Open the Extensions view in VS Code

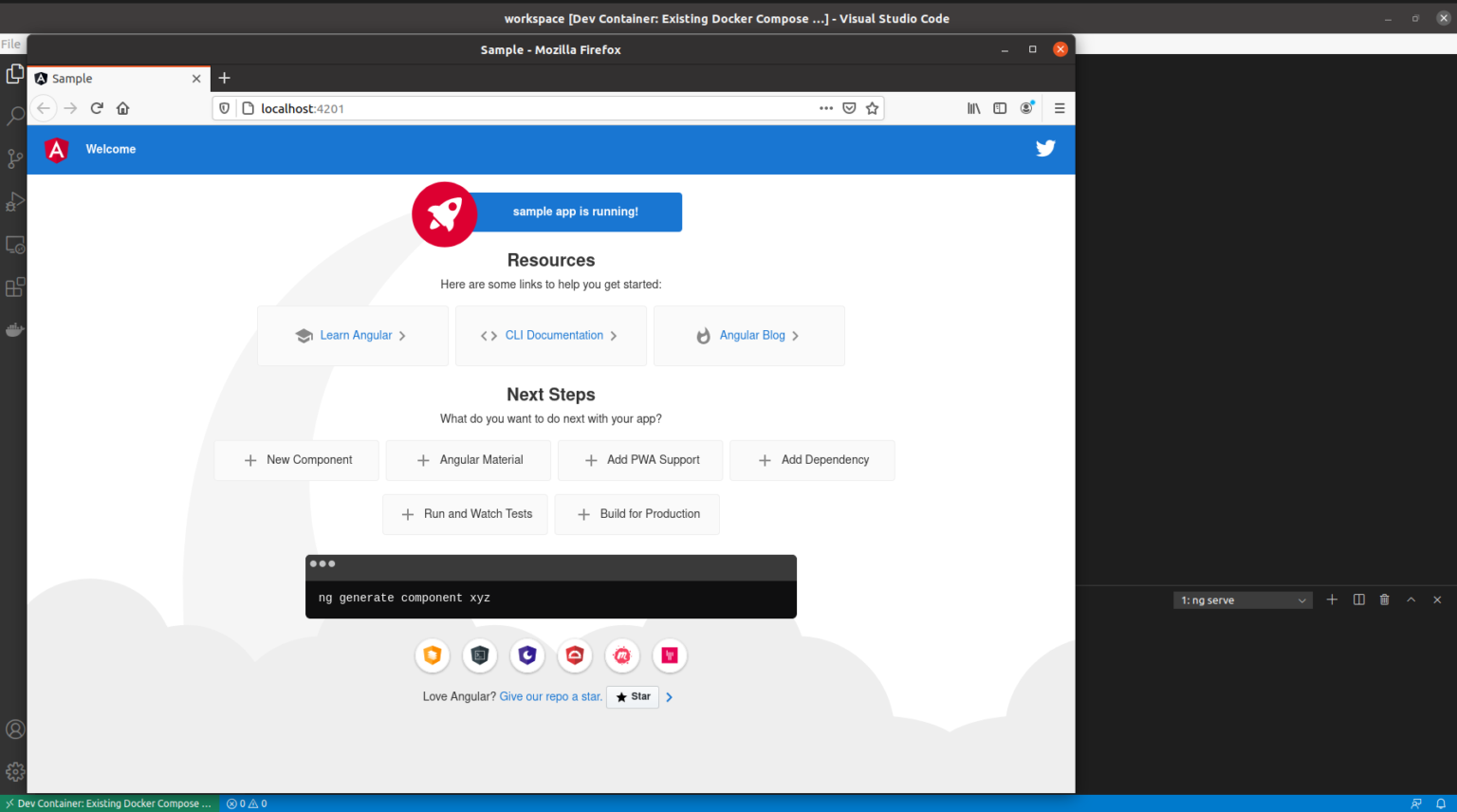[x=14, y=286]
